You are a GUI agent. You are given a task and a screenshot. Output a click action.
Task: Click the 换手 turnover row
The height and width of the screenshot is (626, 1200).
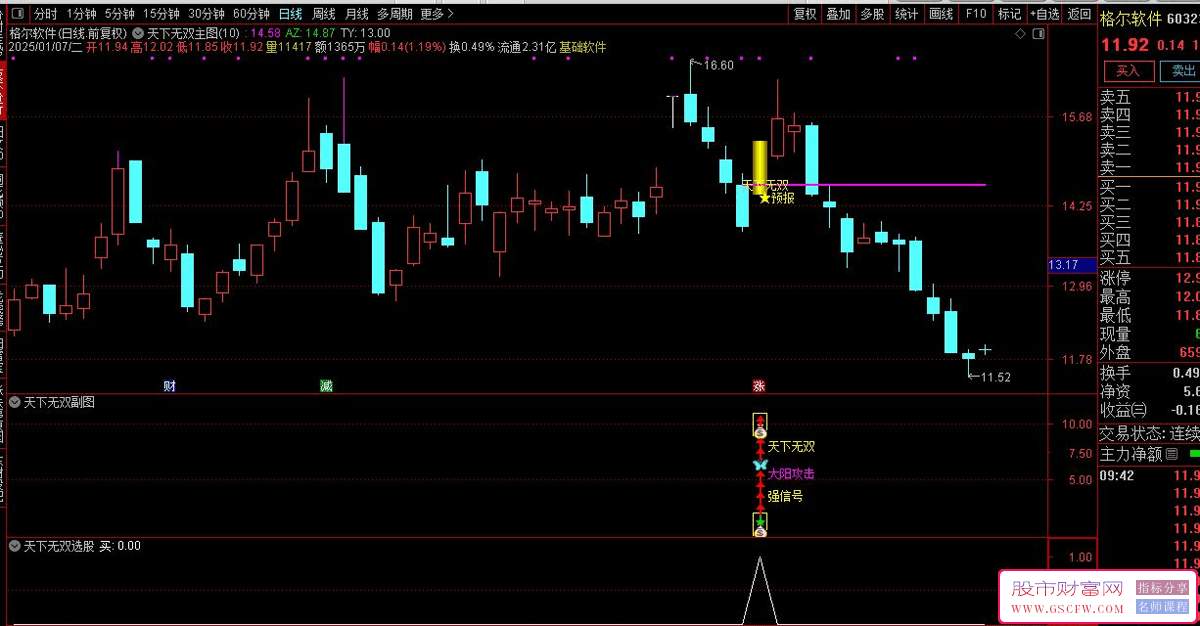[1149, 373]
